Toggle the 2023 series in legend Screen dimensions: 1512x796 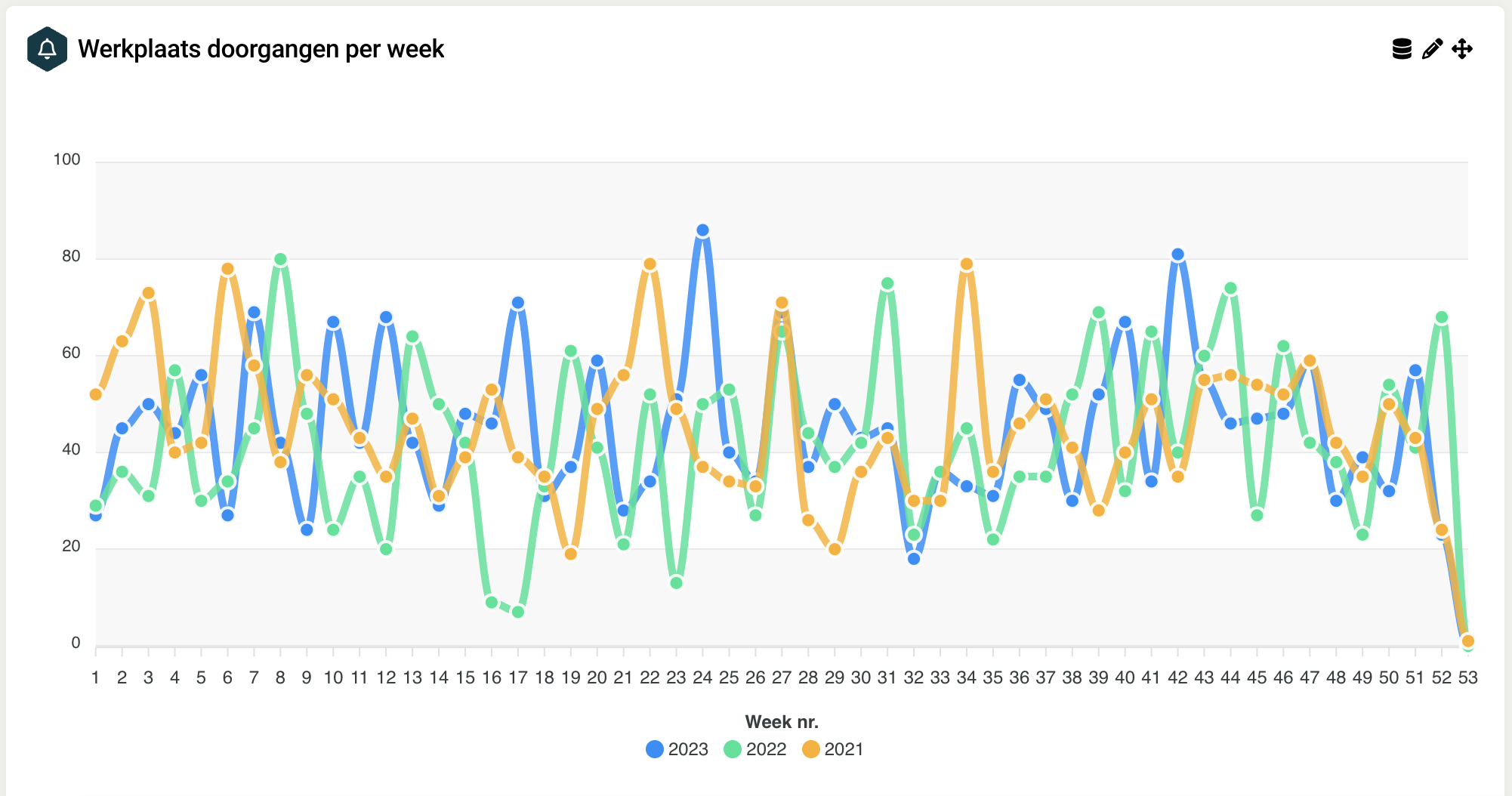tap(687, 749)
